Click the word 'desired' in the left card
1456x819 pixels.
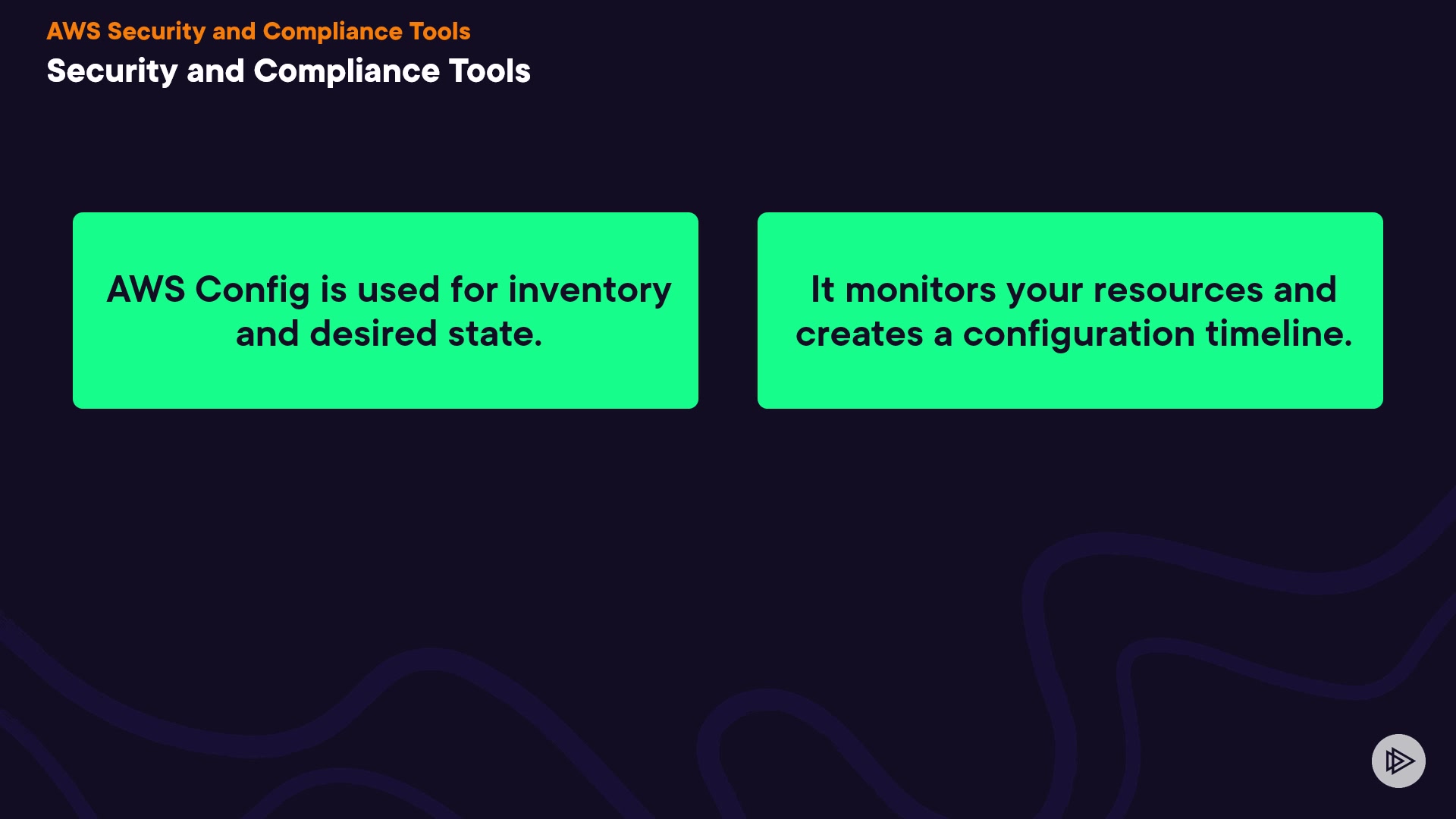pyautogui.click(x=373, y=334)
